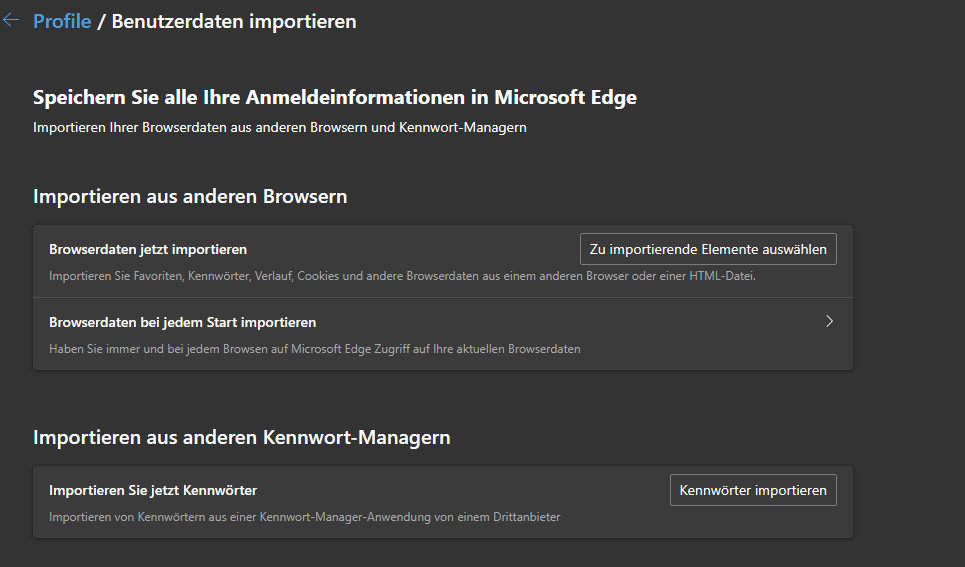The width and height of the screenshot is (965, 567).
Task: Click the 'Browserdaten jetzt importieren' label
Action: click(x=148, y=249)
